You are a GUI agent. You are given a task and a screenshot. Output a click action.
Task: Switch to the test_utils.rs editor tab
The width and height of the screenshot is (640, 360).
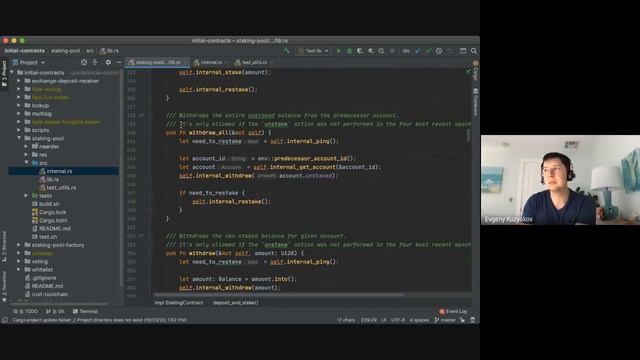coord(252,62)
